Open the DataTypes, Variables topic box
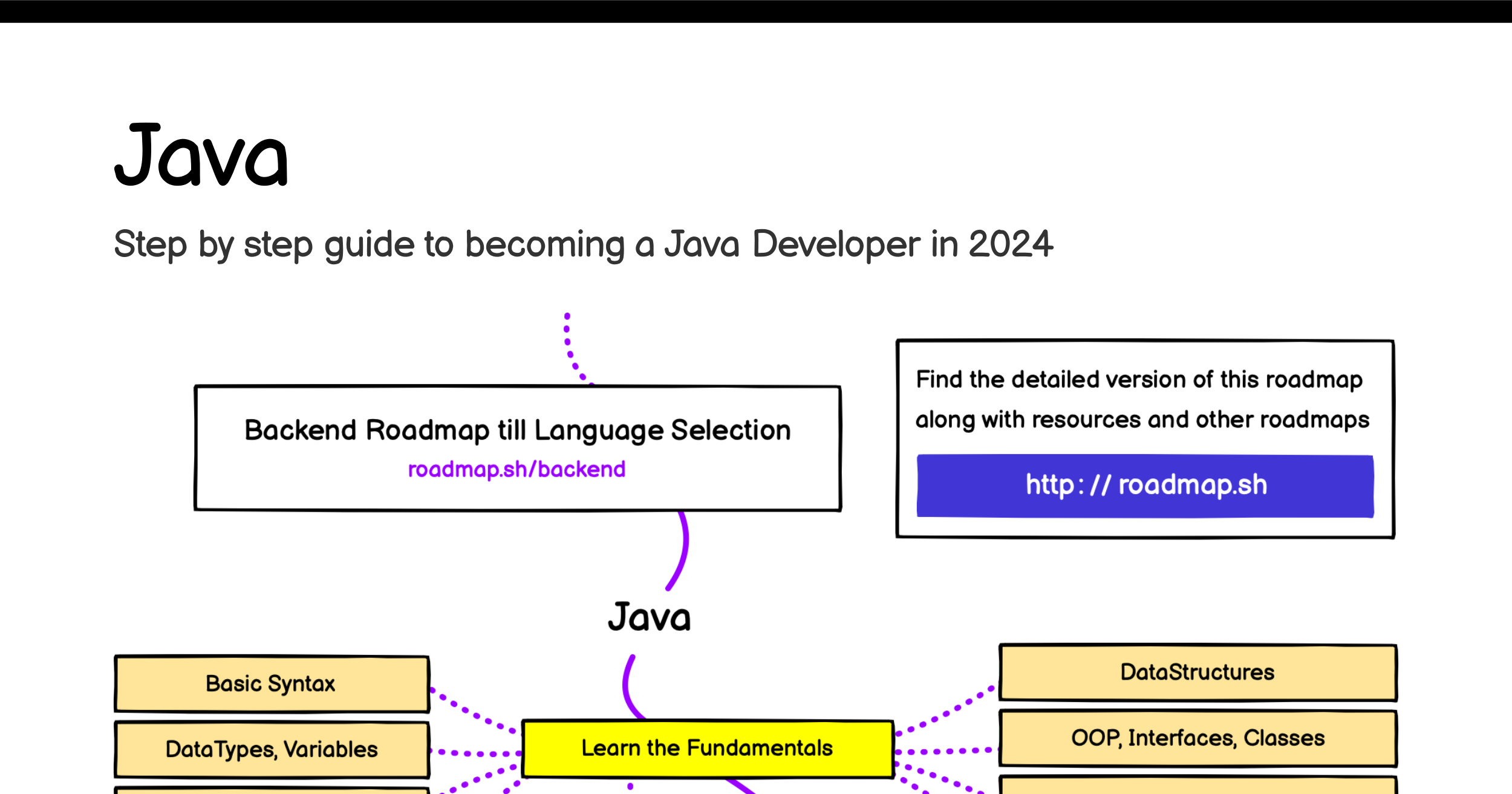Image resolution: width=1512 pixels, height=794 pixels. 272,749
